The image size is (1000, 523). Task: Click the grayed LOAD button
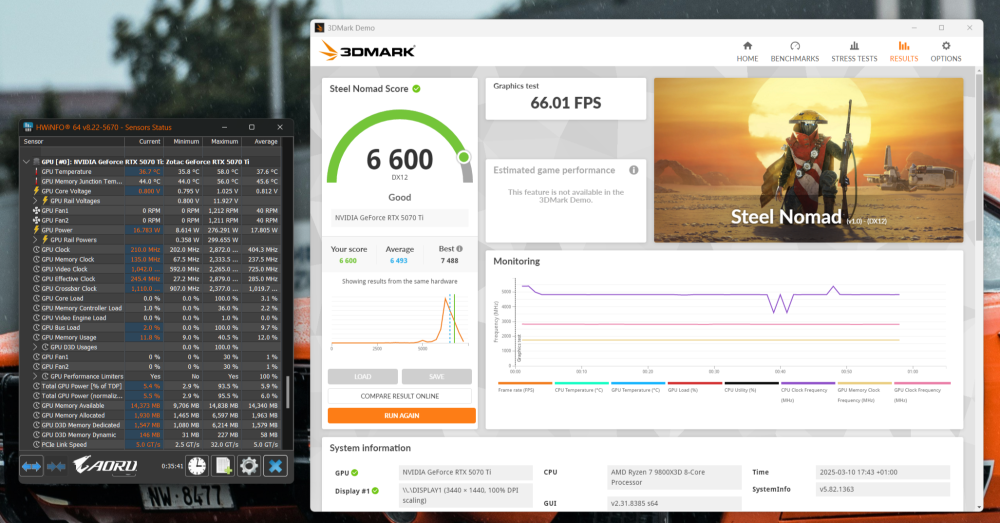tap(362, 376)
